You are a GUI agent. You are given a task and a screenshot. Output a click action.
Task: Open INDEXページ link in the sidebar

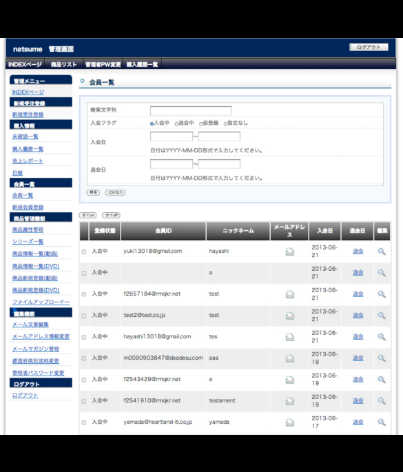[x=28, y=92]
